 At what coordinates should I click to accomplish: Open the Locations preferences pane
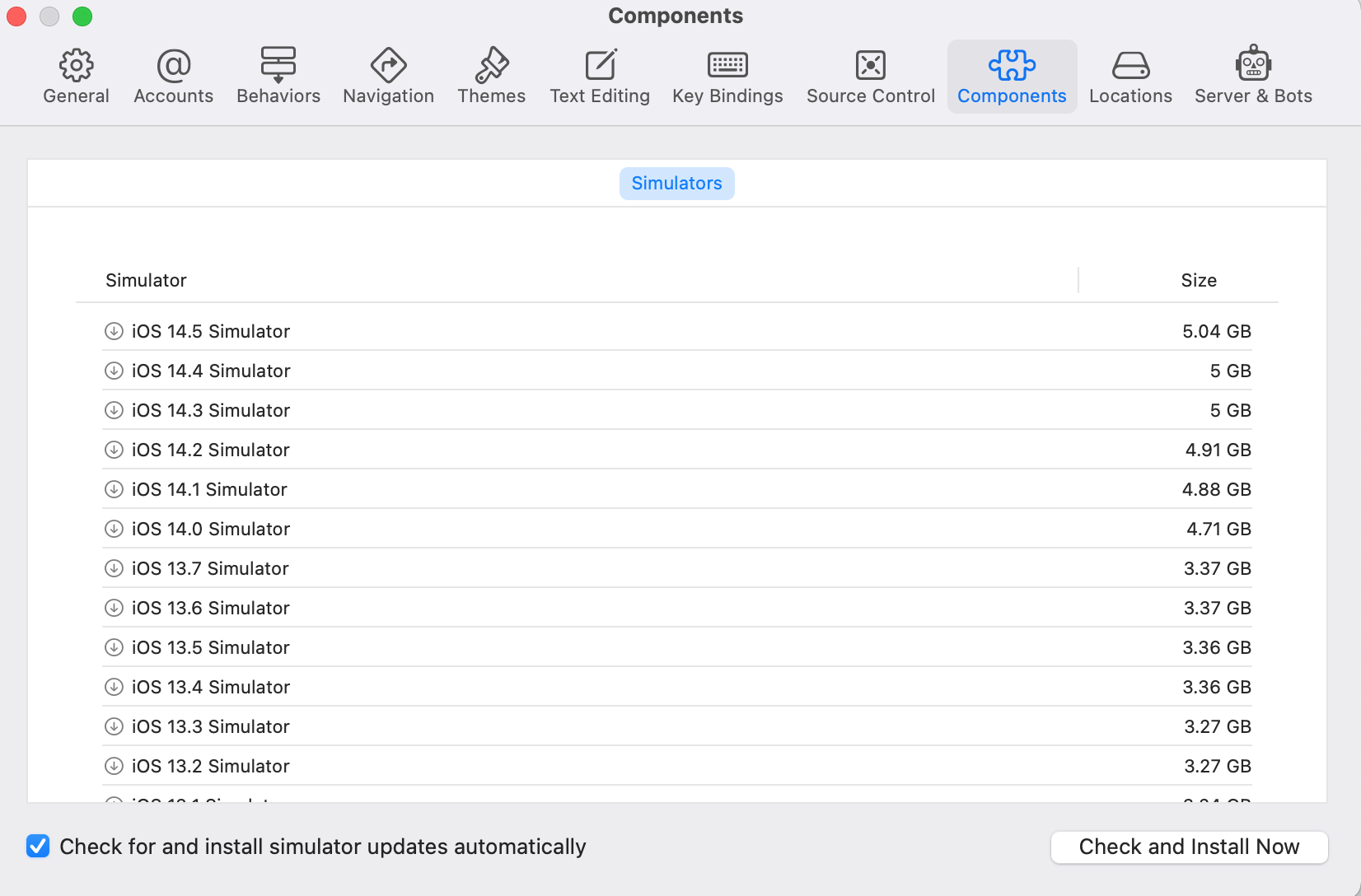[1130, 77]
